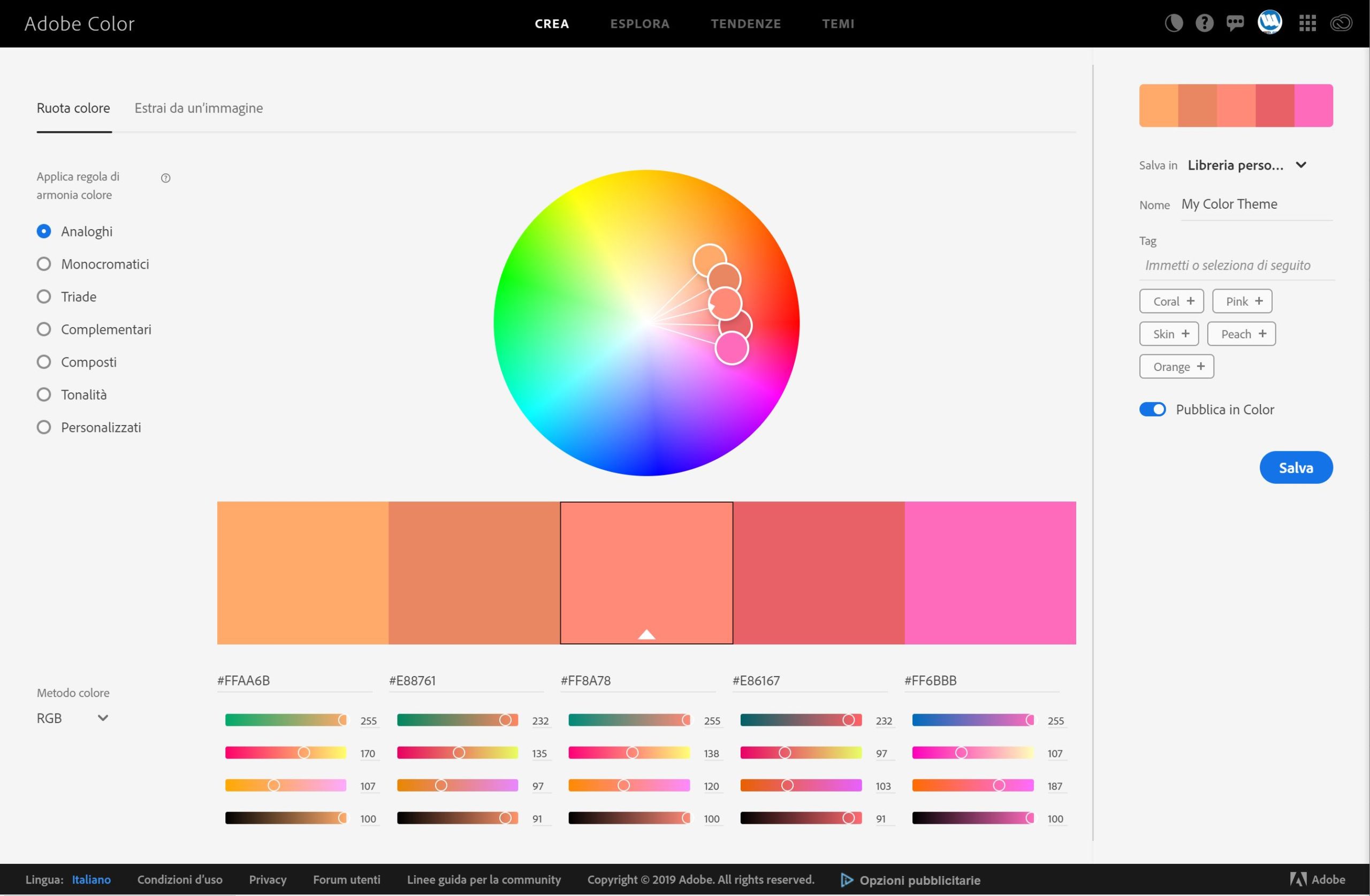
Task: Click the AdChoices triangle icon
Action: 846,880
